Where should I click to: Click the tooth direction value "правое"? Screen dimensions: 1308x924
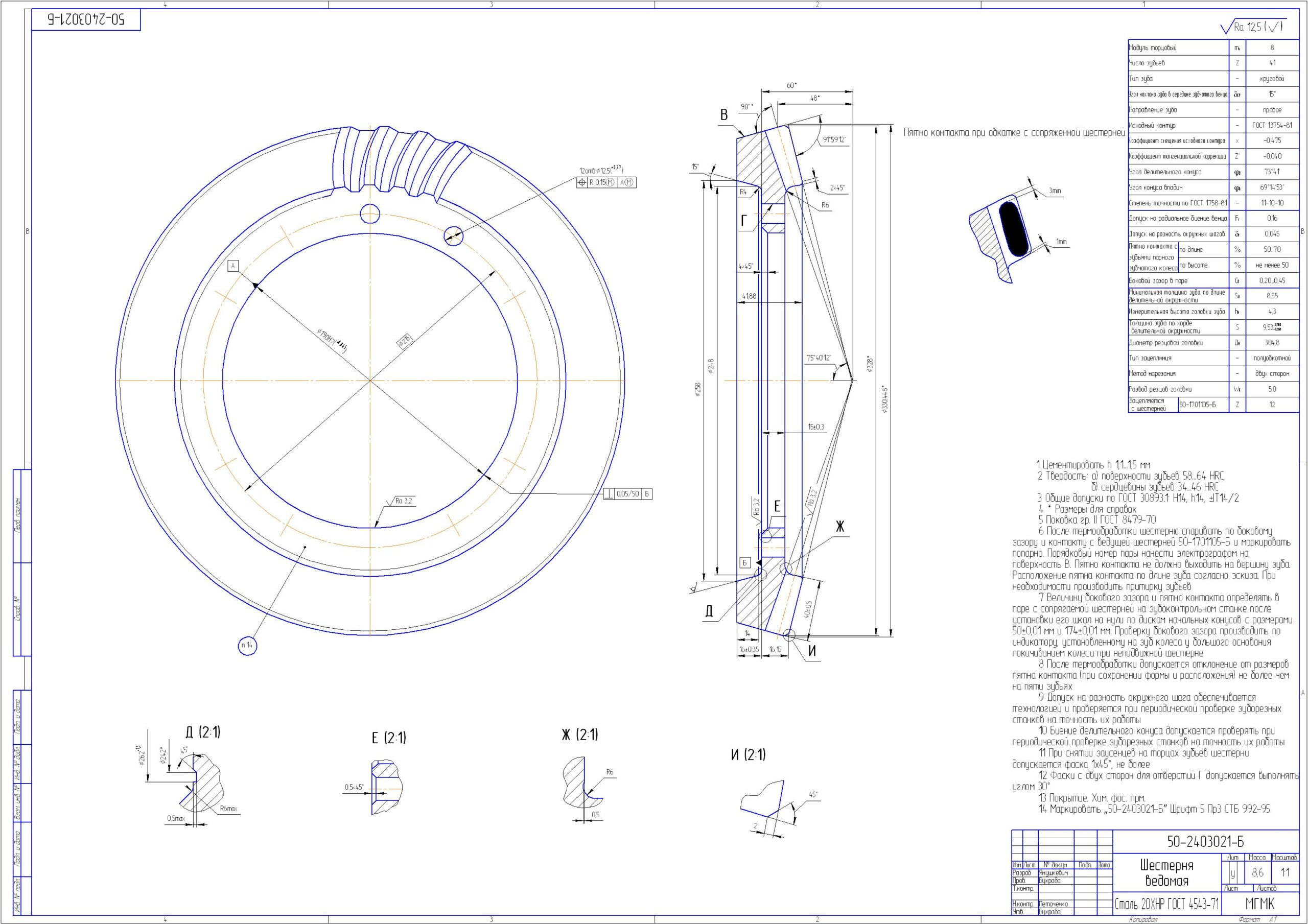[x=1272, y=110]
